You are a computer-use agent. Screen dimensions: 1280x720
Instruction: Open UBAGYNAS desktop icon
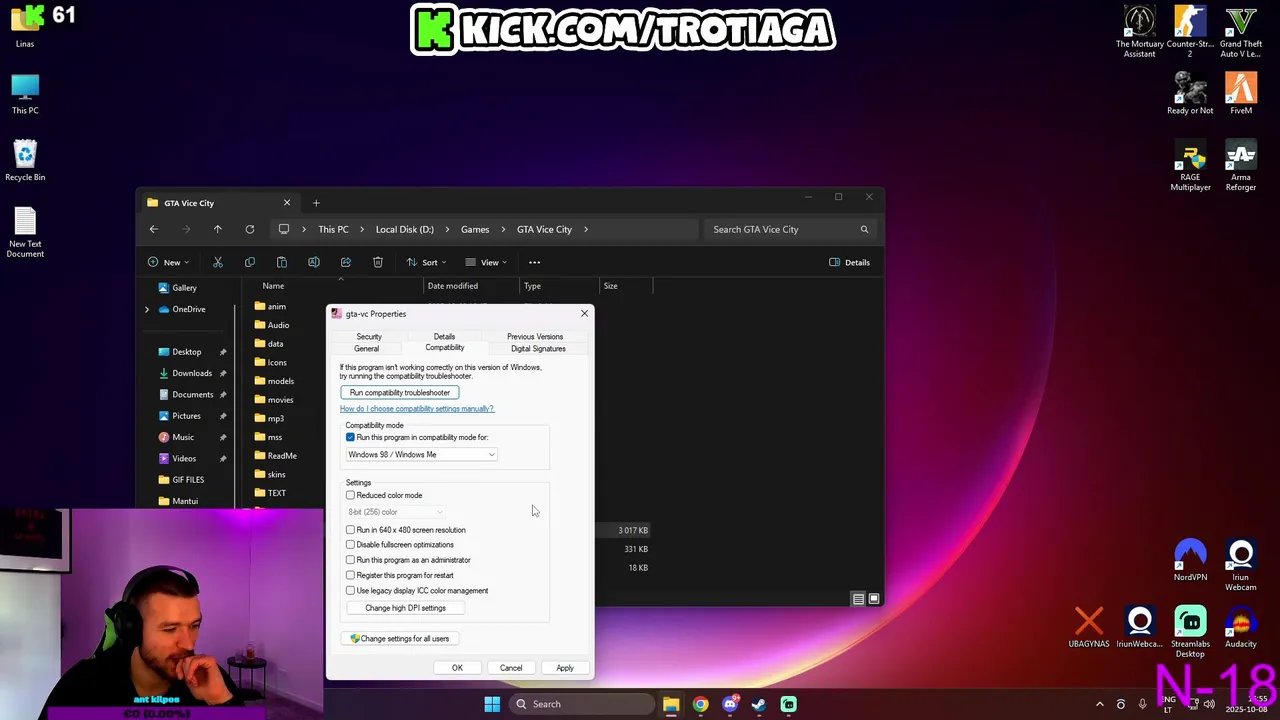point(1089,627)
